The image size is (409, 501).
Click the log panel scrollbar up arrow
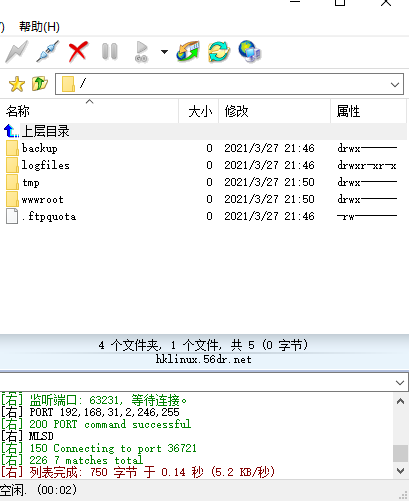click(401, 401)
